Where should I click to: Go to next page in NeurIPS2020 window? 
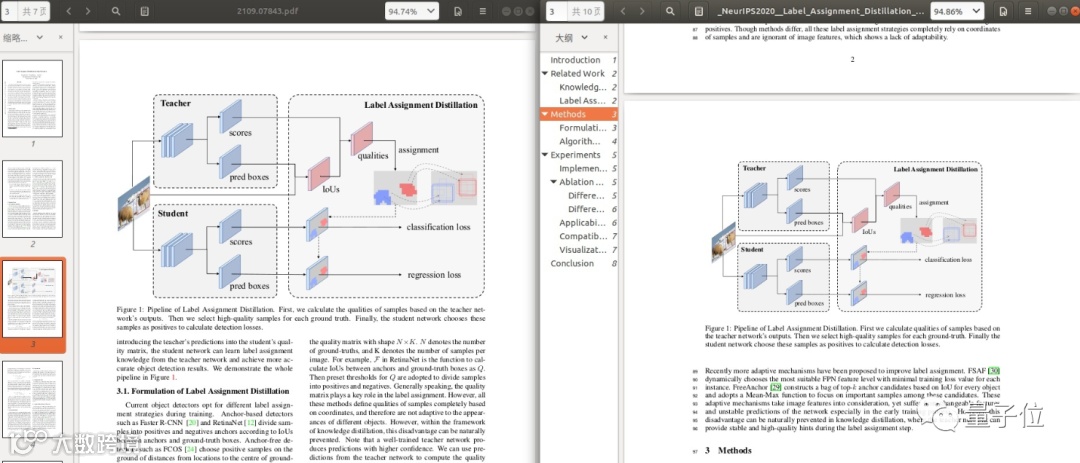[642, 11]
